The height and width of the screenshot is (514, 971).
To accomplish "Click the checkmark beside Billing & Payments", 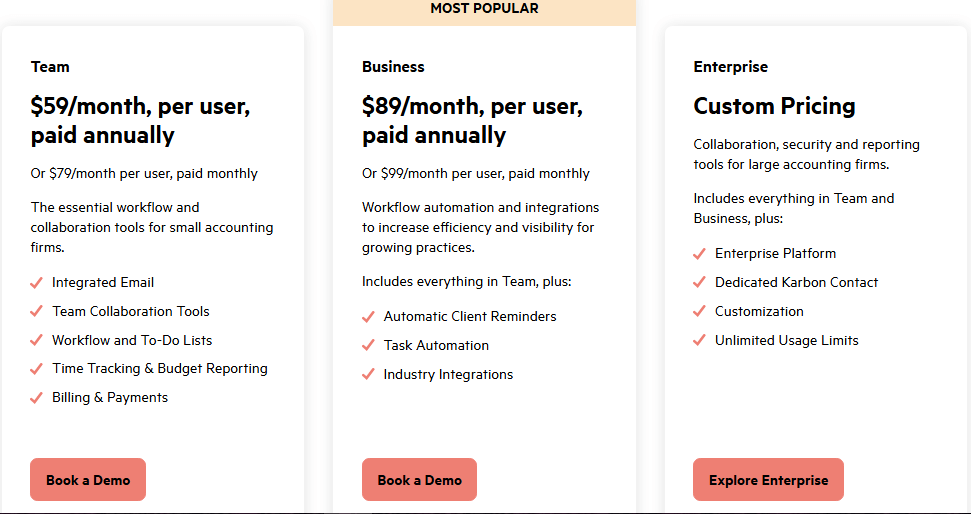I will coord(37,398).
